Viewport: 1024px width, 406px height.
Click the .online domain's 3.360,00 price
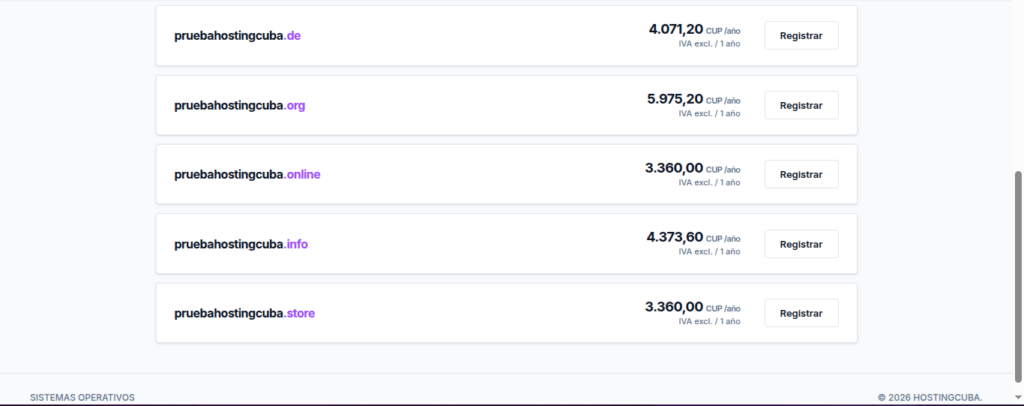674,168
